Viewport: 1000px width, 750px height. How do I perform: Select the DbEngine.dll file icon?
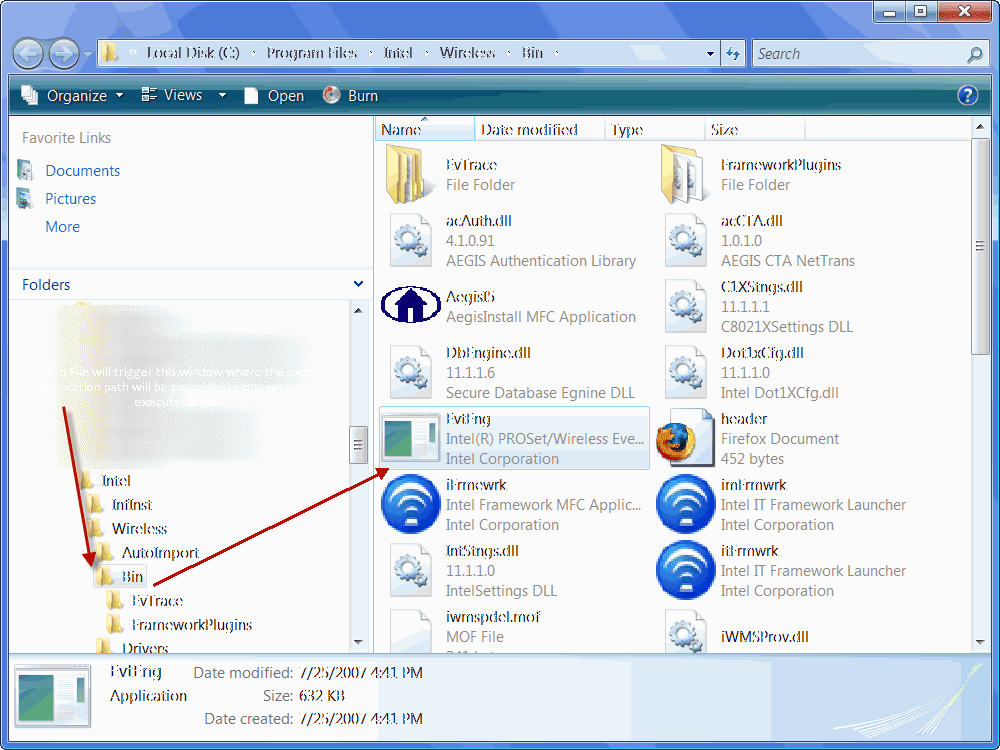click(x=412, y=372)
